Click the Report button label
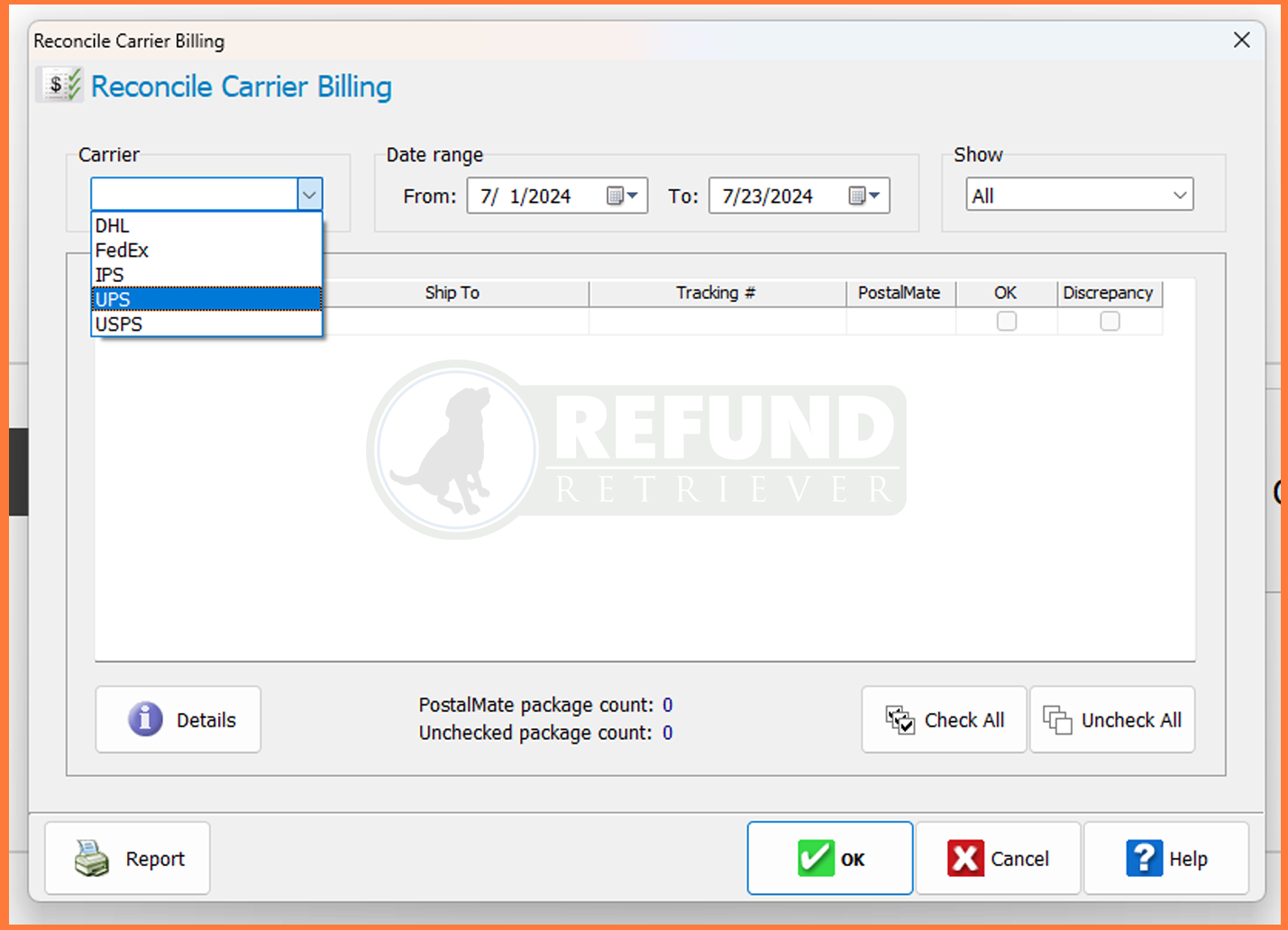 click(x=155, y=859)
